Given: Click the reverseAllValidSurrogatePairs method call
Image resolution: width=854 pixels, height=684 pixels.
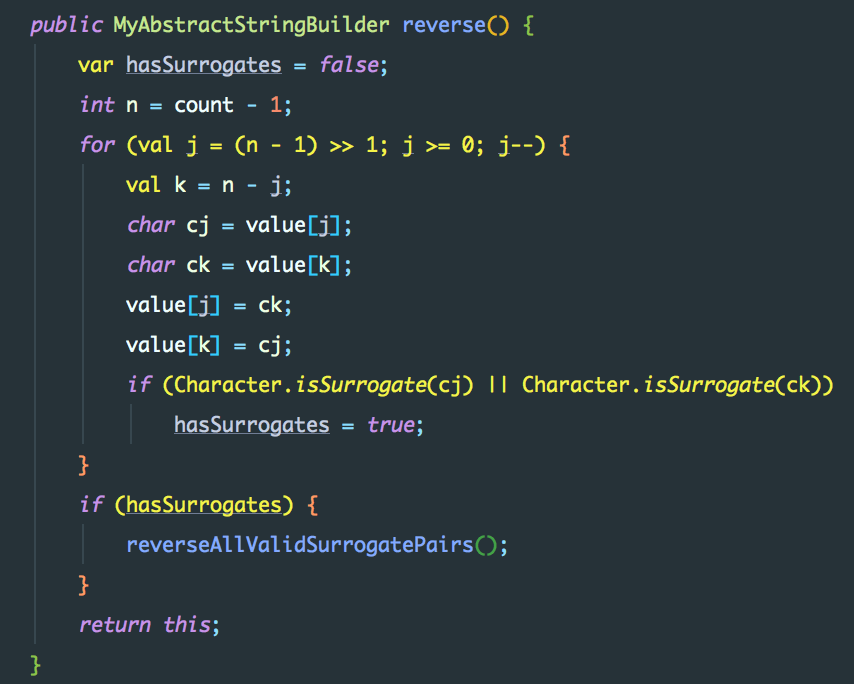Looking at the screenshot, I should [x=312, y=545].
